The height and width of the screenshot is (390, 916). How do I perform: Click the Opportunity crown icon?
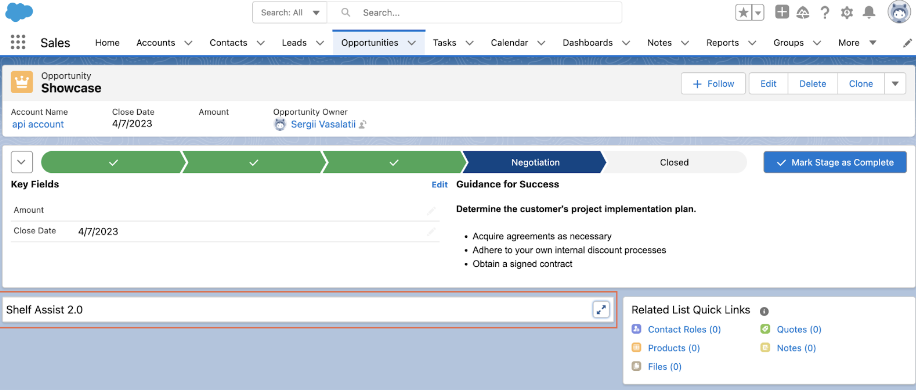coord(22,82)
